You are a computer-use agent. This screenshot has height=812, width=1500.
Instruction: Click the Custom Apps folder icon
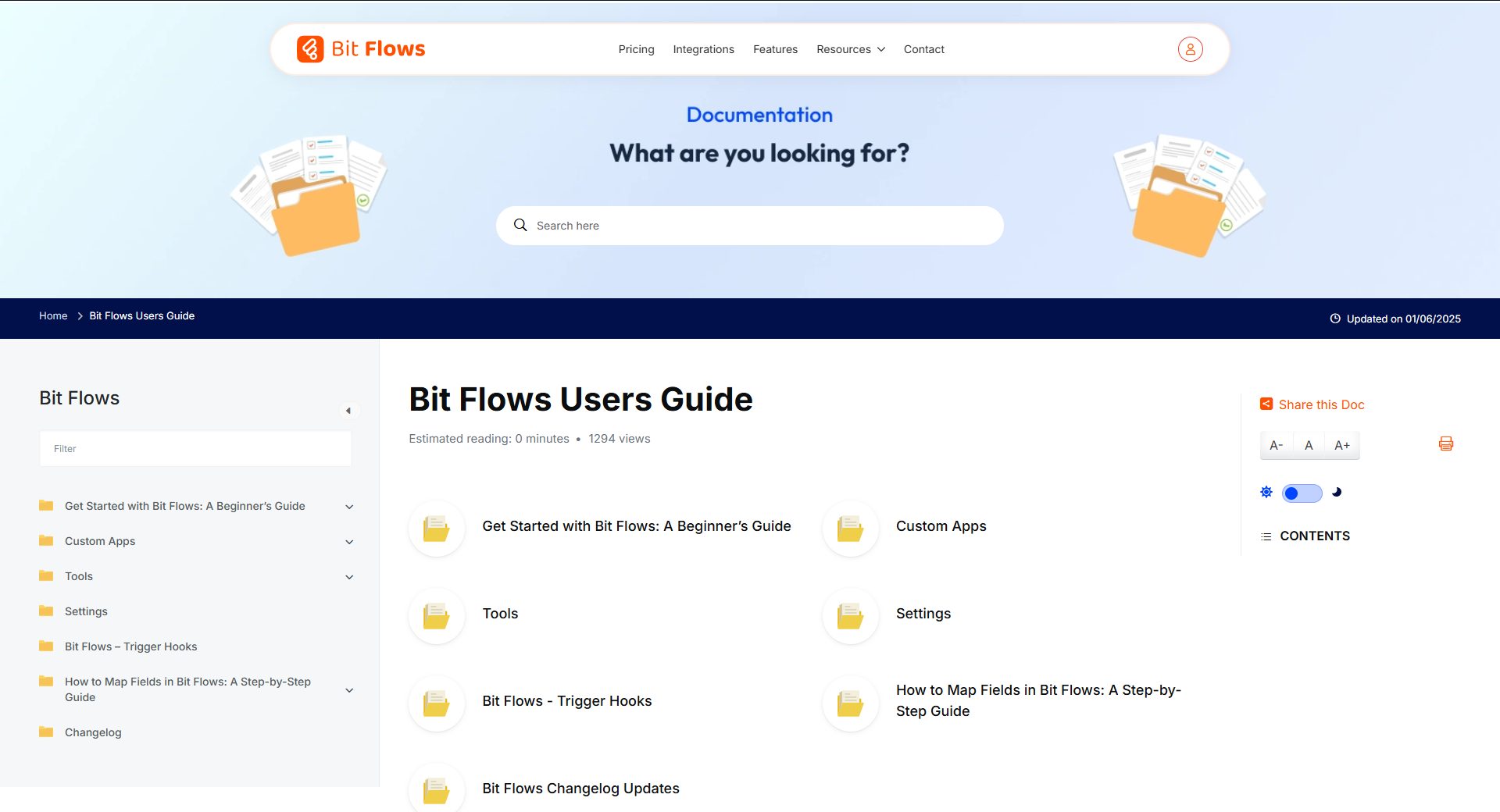850,529
